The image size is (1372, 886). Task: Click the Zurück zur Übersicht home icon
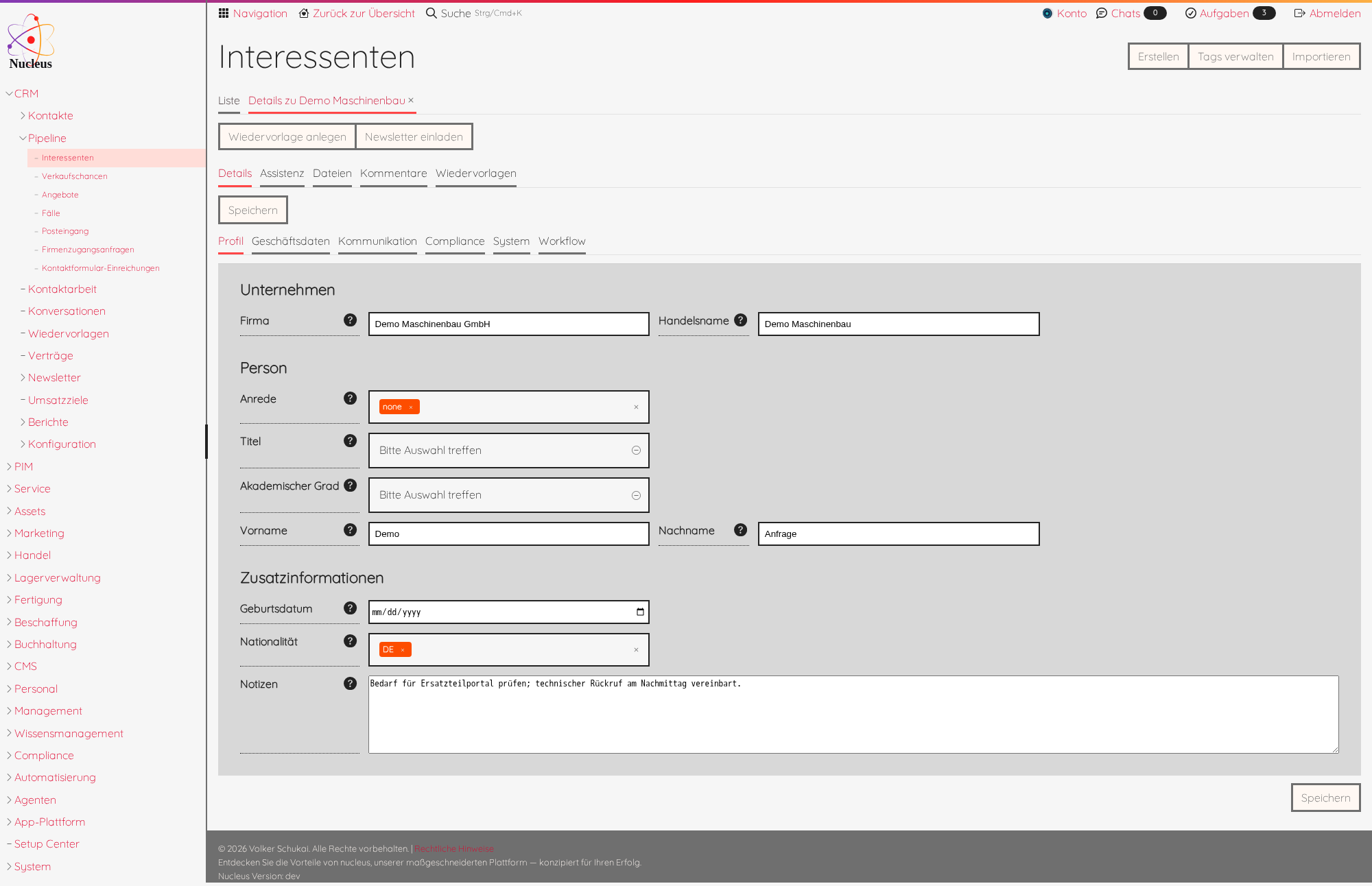pos(304,13)
